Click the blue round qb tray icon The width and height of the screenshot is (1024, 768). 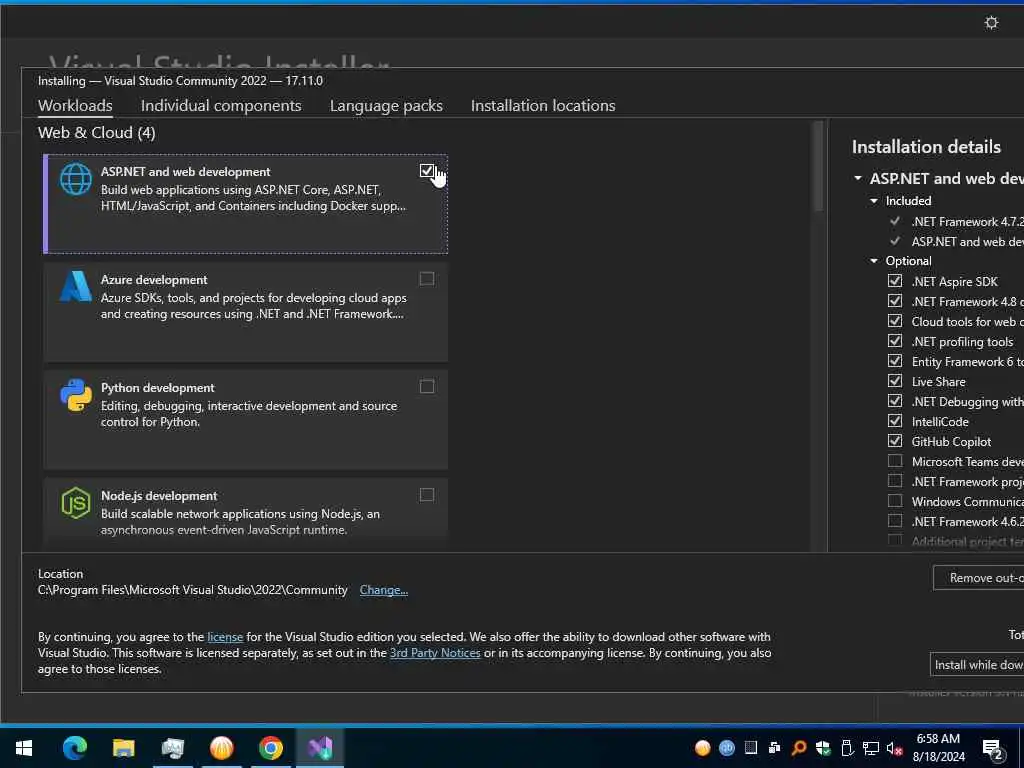pos(727,748)
